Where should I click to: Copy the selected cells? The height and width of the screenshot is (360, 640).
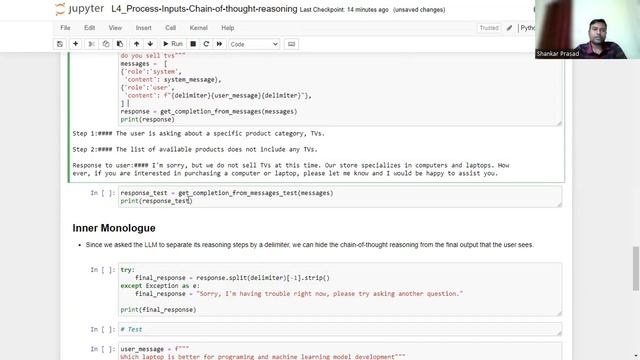[106, 44]
